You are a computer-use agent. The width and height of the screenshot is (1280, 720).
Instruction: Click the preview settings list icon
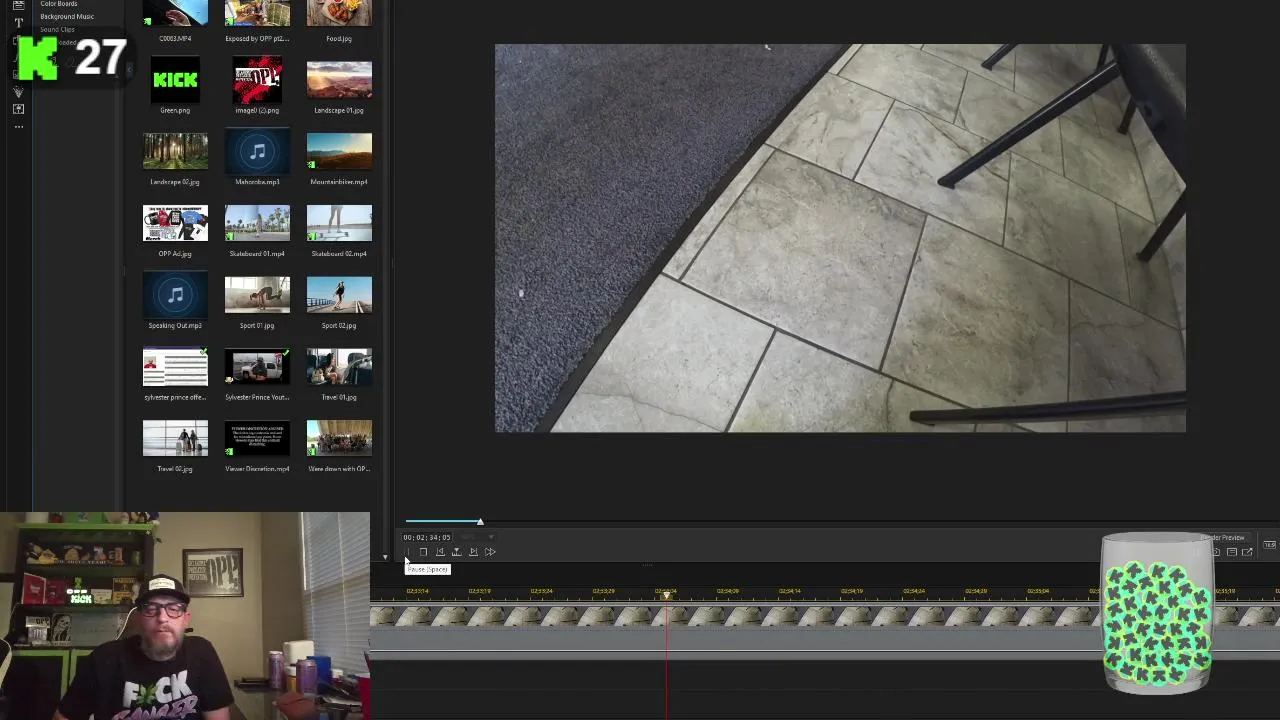click(1232, 552)
